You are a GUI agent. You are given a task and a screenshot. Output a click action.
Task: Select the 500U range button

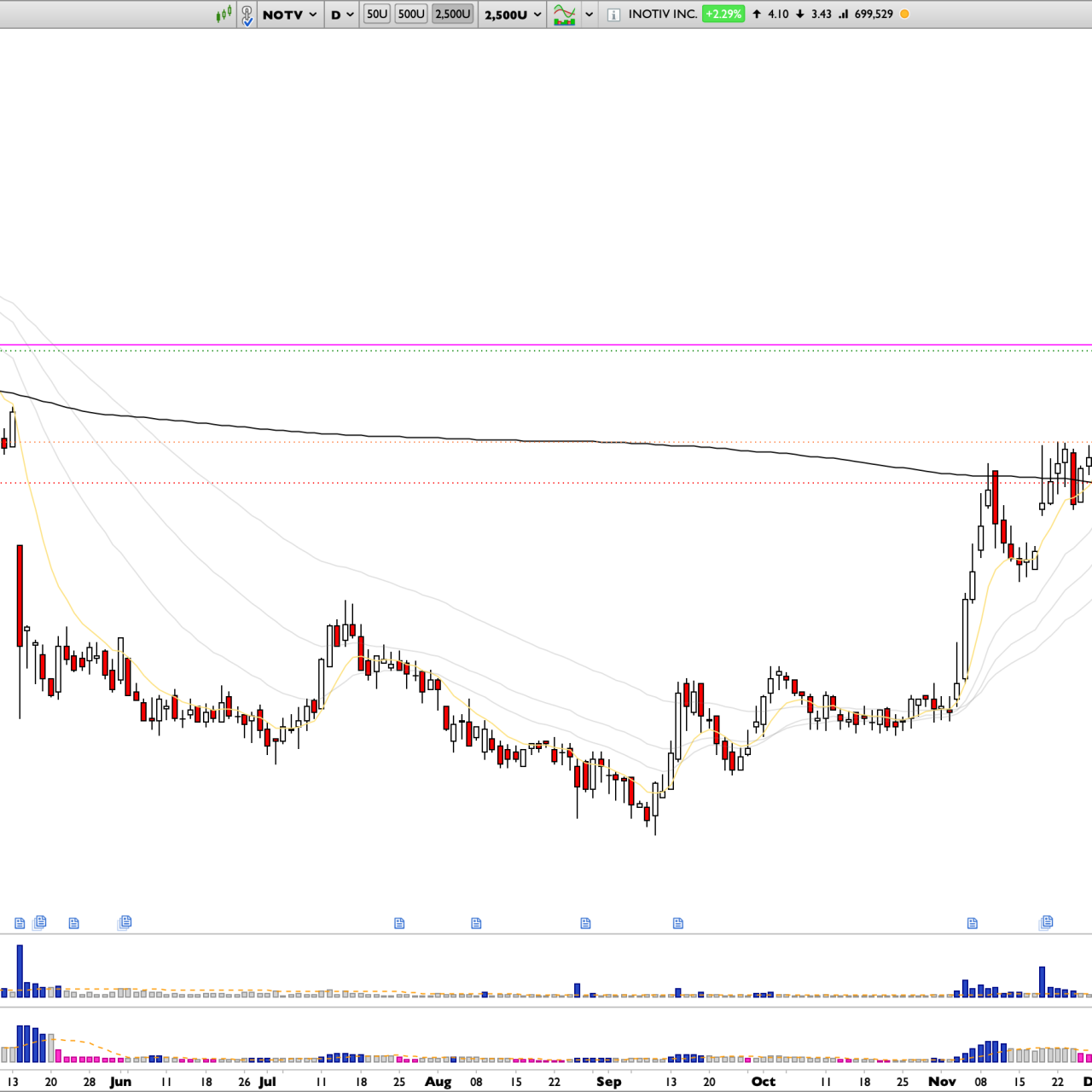click(x=411, y=14)
